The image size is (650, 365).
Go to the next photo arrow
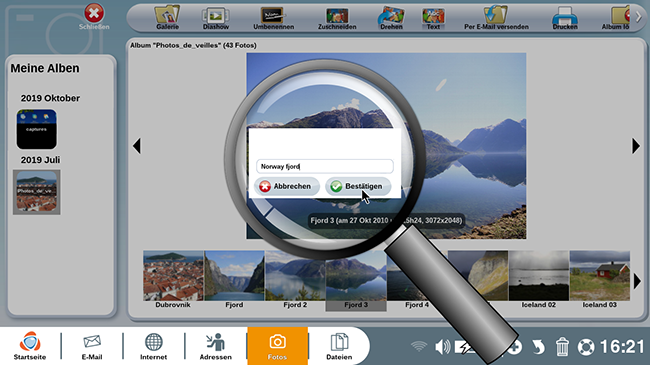(636, 146)
